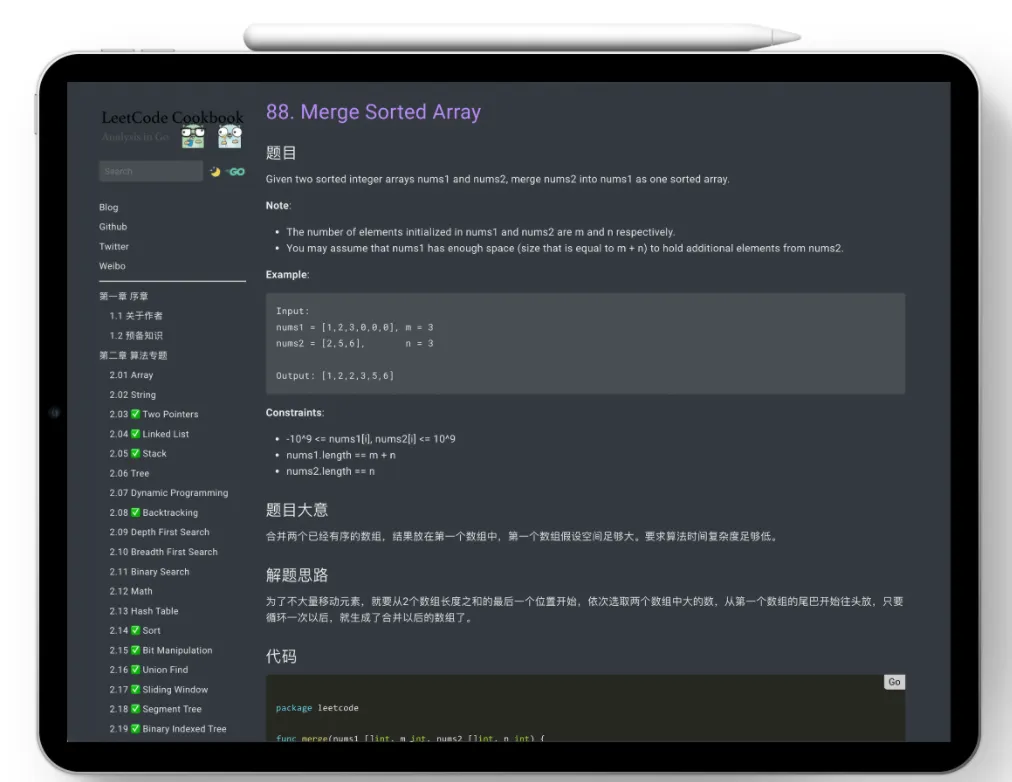This screenshot has height=782, width=1012.
Task: Open section 1.1 关于作者
Action: [136, 316]
